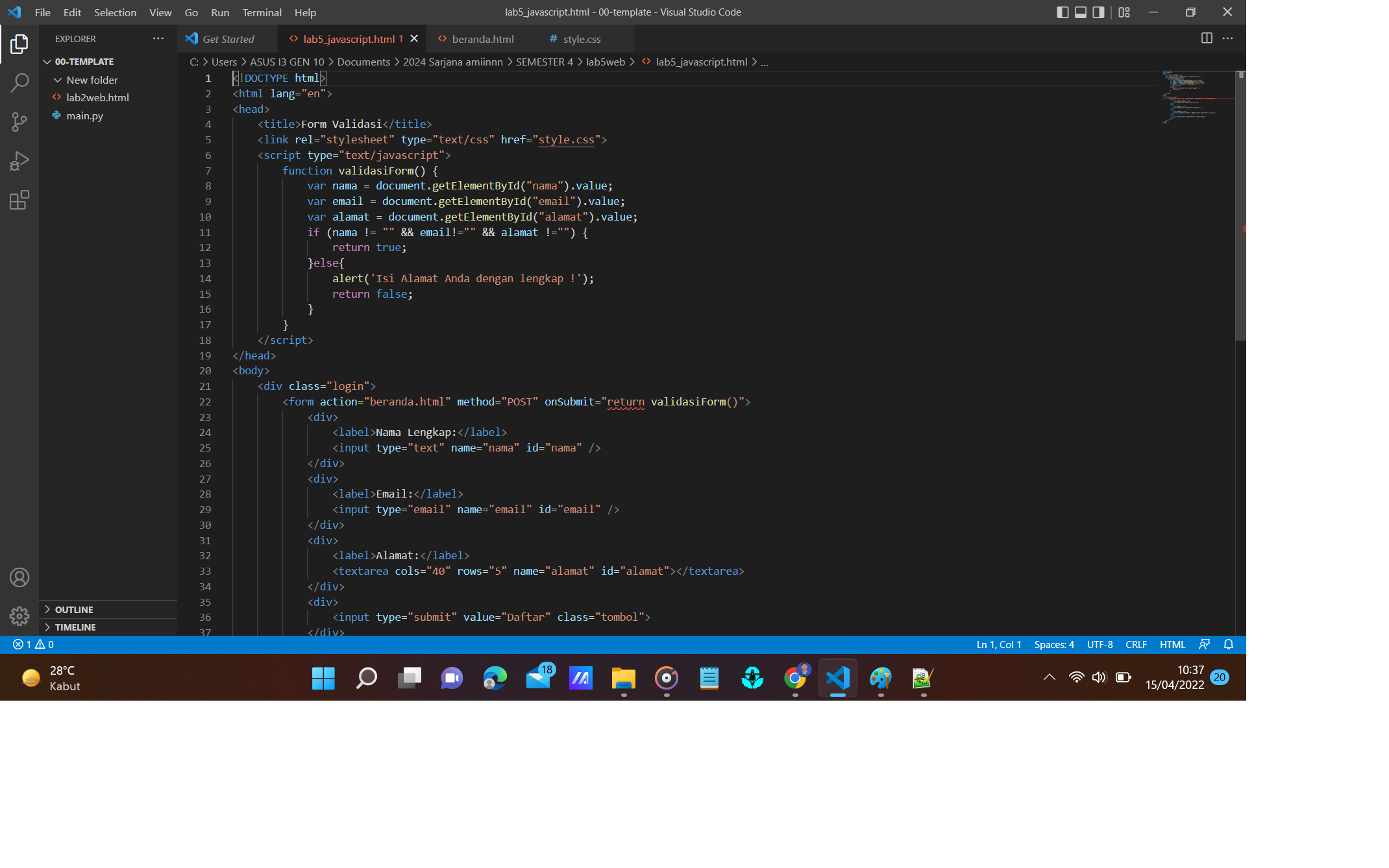The image size is (1389, 868).
Task: Open the Run and Debug view
Action: 19,161
